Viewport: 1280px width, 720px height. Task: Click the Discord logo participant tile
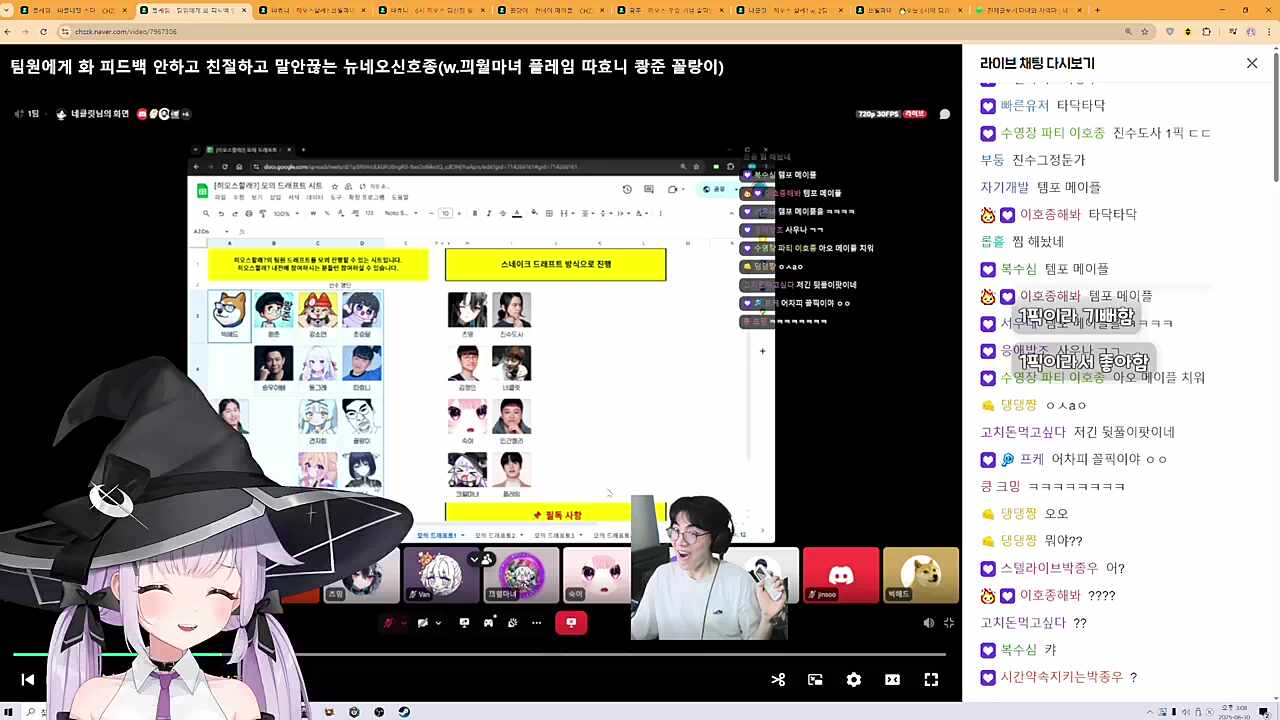pos(841,575)
